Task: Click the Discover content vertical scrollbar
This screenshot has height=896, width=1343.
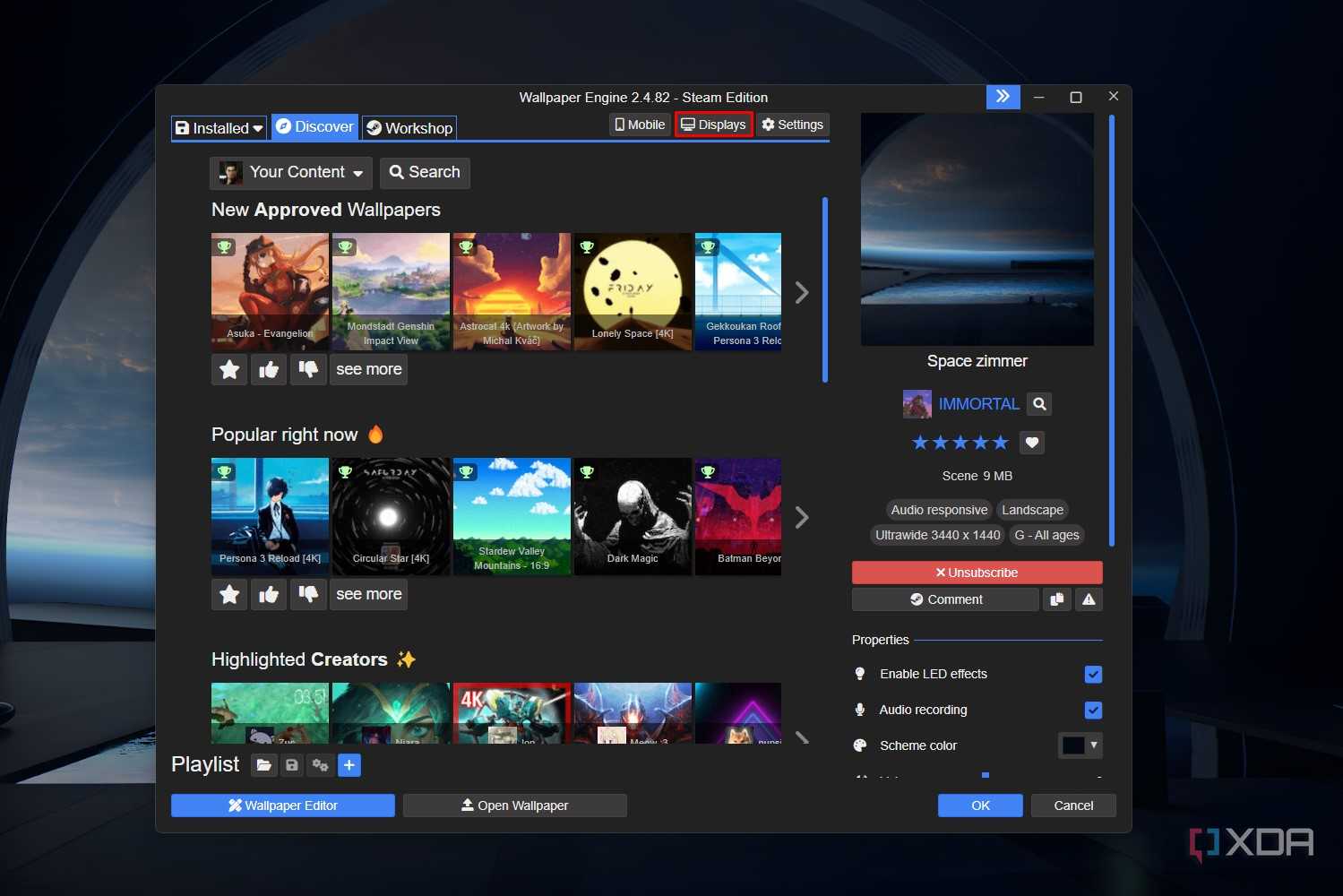Action: pos(824,290)
